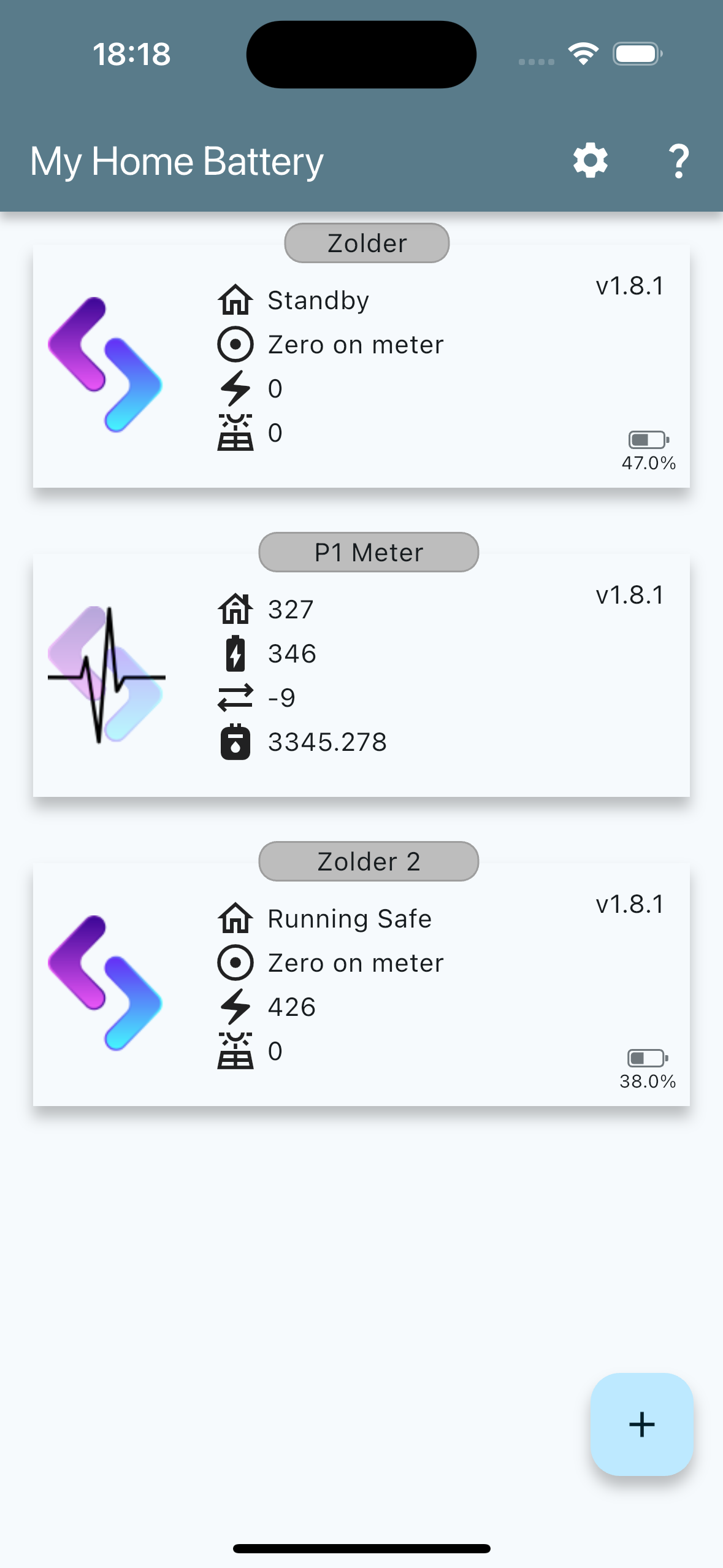Image resolution: width=723 pixels, height=1568 pixels.
Task: Tap the P1 Meter pulse logo
Action: click(x=107, y=675)
